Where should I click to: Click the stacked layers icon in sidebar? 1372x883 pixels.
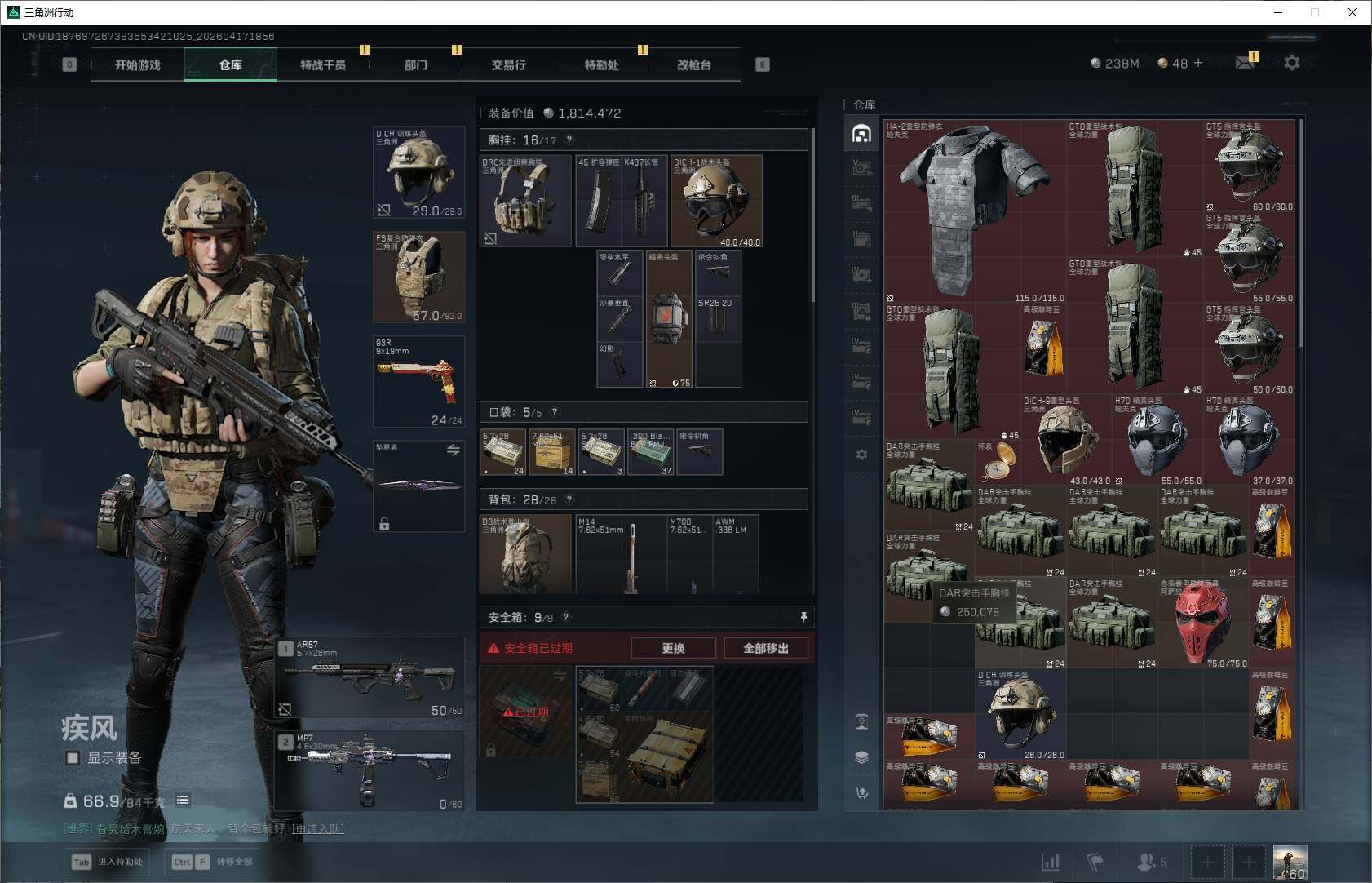[x=861, y=757]
